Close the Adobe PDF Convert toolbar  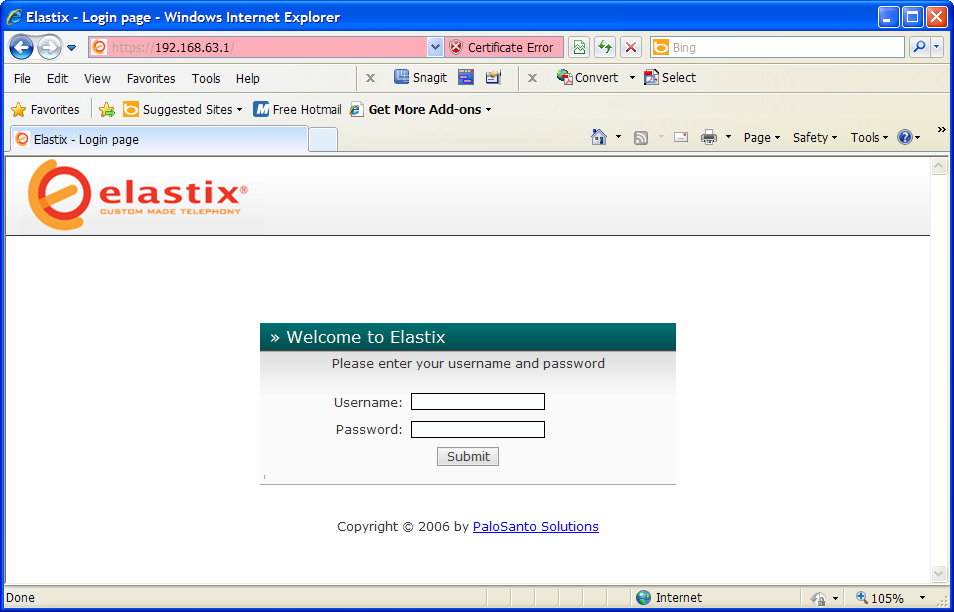tap(532, 78)
